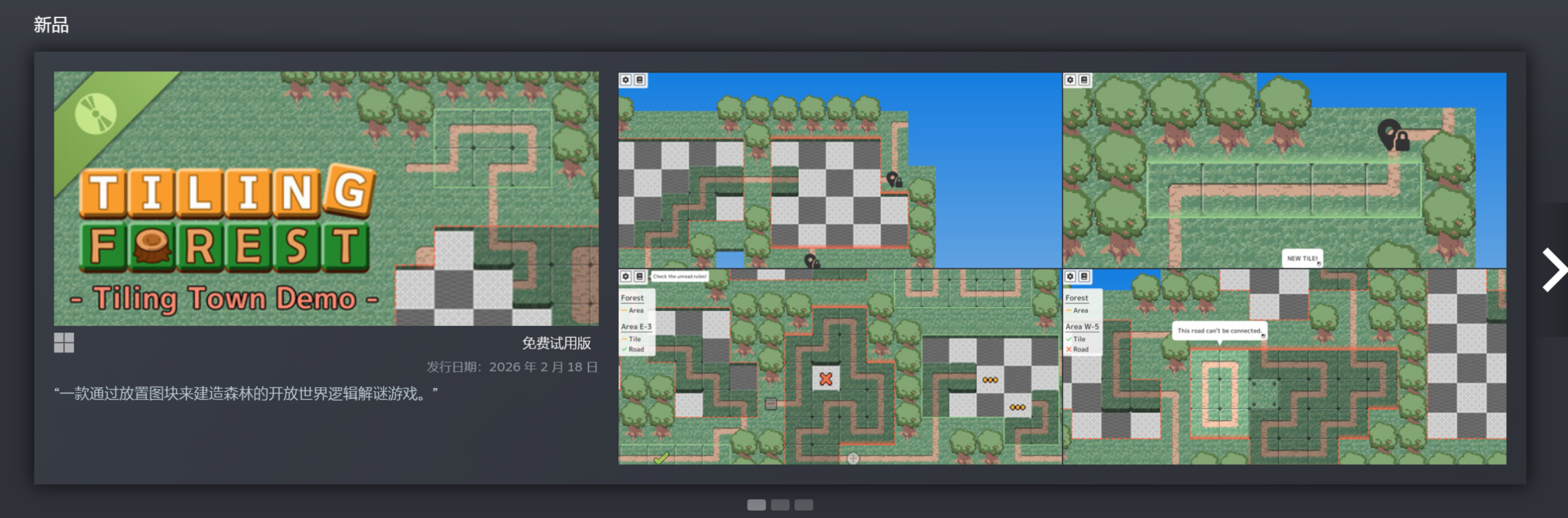Jump to the third carousel page dot
Viewport: 1568px width, 518px height.
(x=804, y=505)
